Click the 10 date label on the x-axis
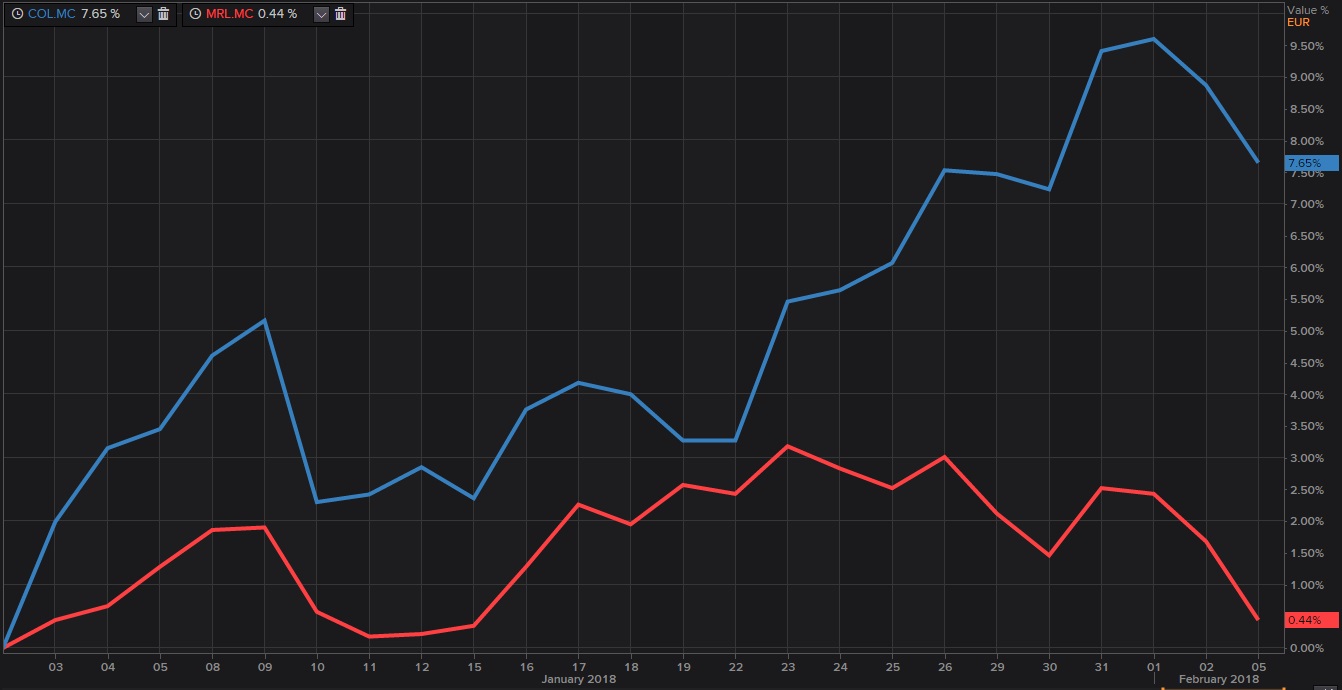Screen dimensions: 1342x690 click(317, 666)
